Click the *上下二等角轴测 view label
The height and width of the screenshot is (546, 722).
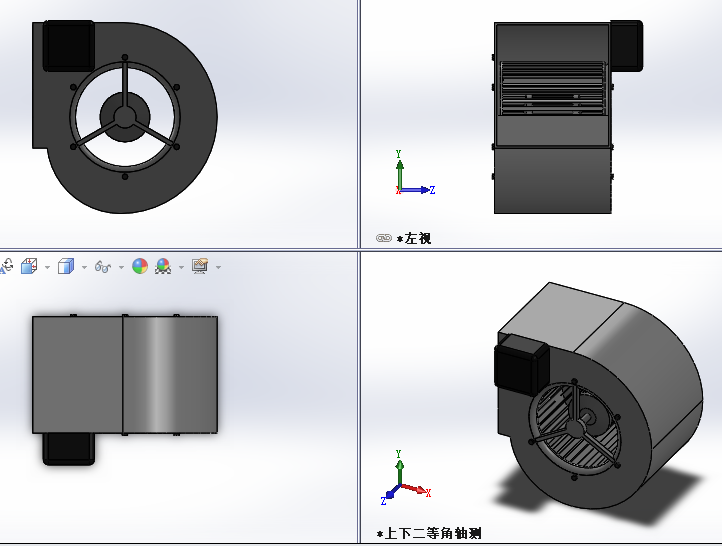(x=429, y=534)
